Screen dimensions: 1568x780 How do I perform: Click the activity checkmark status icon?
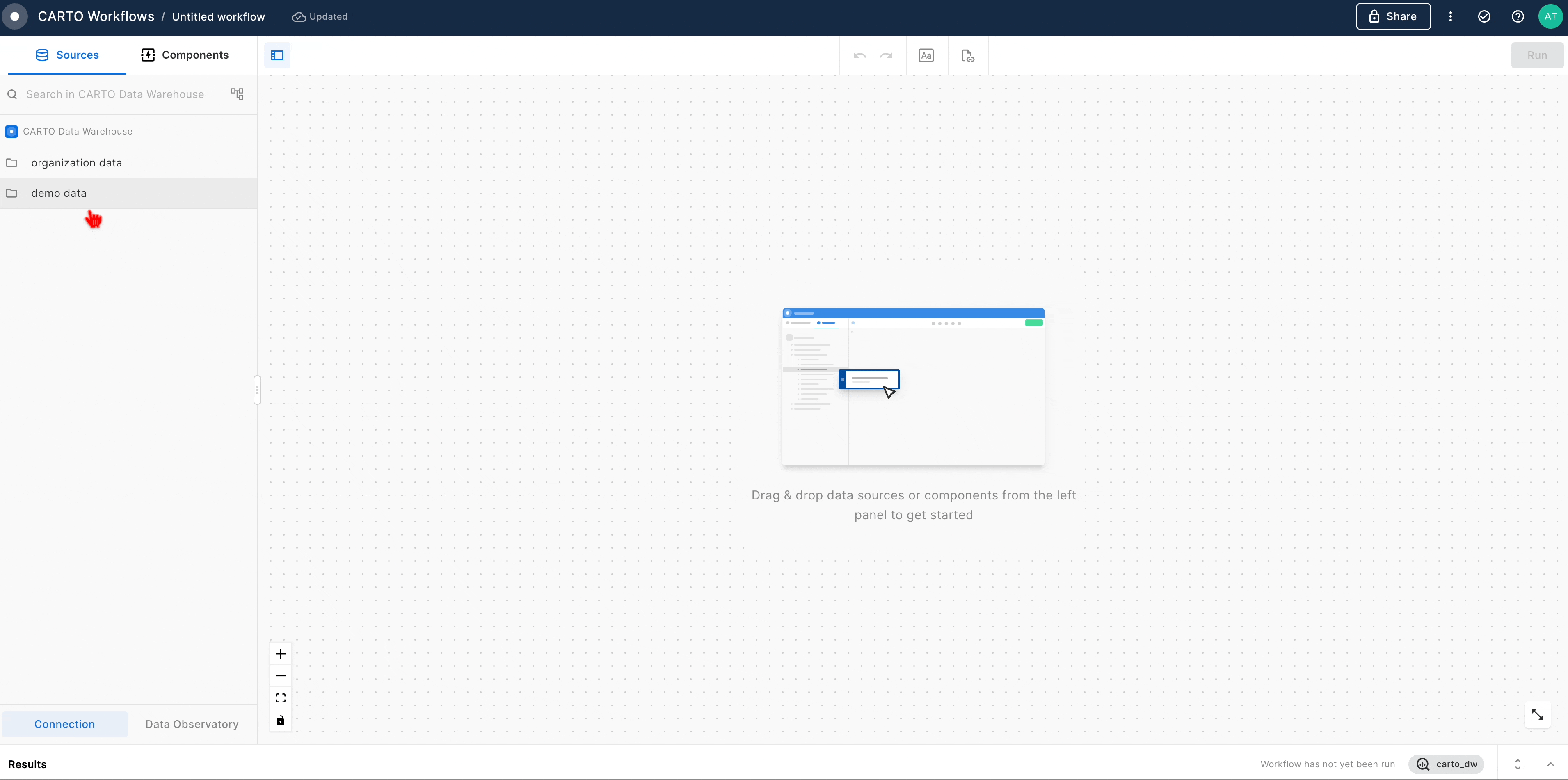(x=1484, y=16)
